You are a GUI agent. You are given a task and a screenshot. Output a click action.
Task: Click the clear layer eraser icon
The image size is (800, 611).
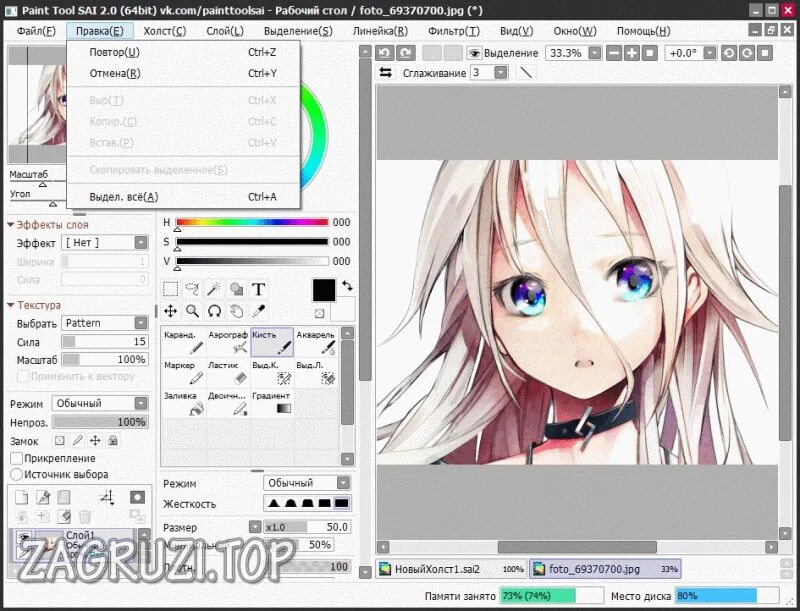click(x=64, y=516)
